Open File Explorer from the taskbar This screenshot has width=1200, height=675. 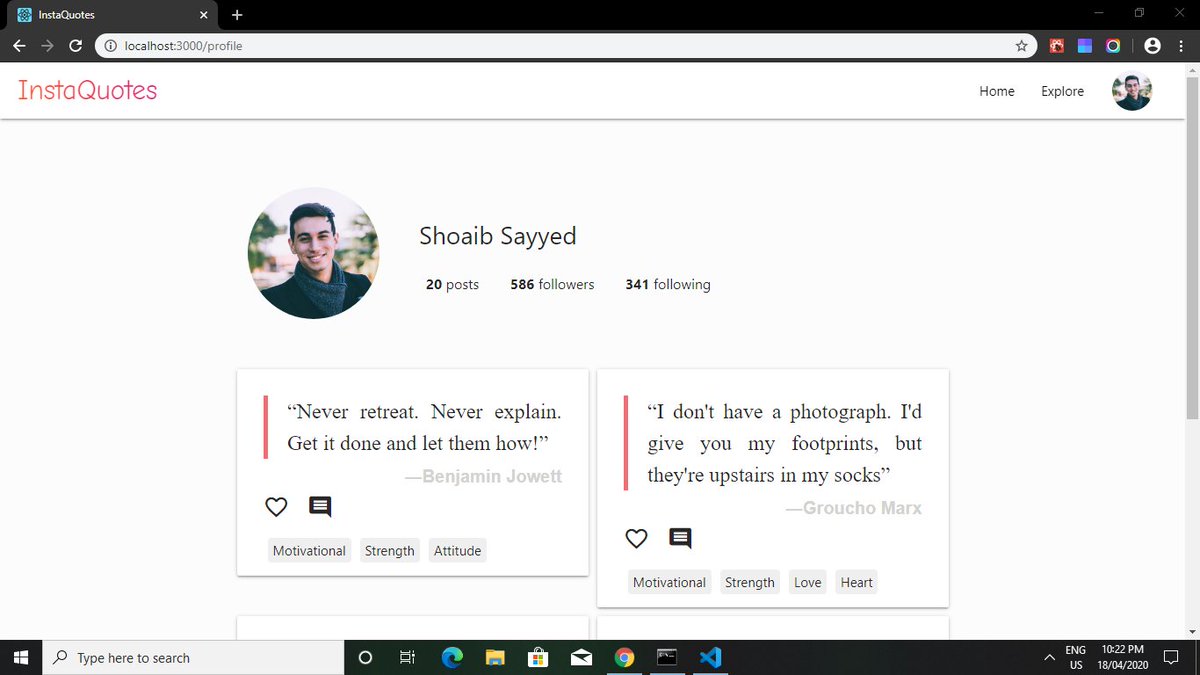(495, 658)
